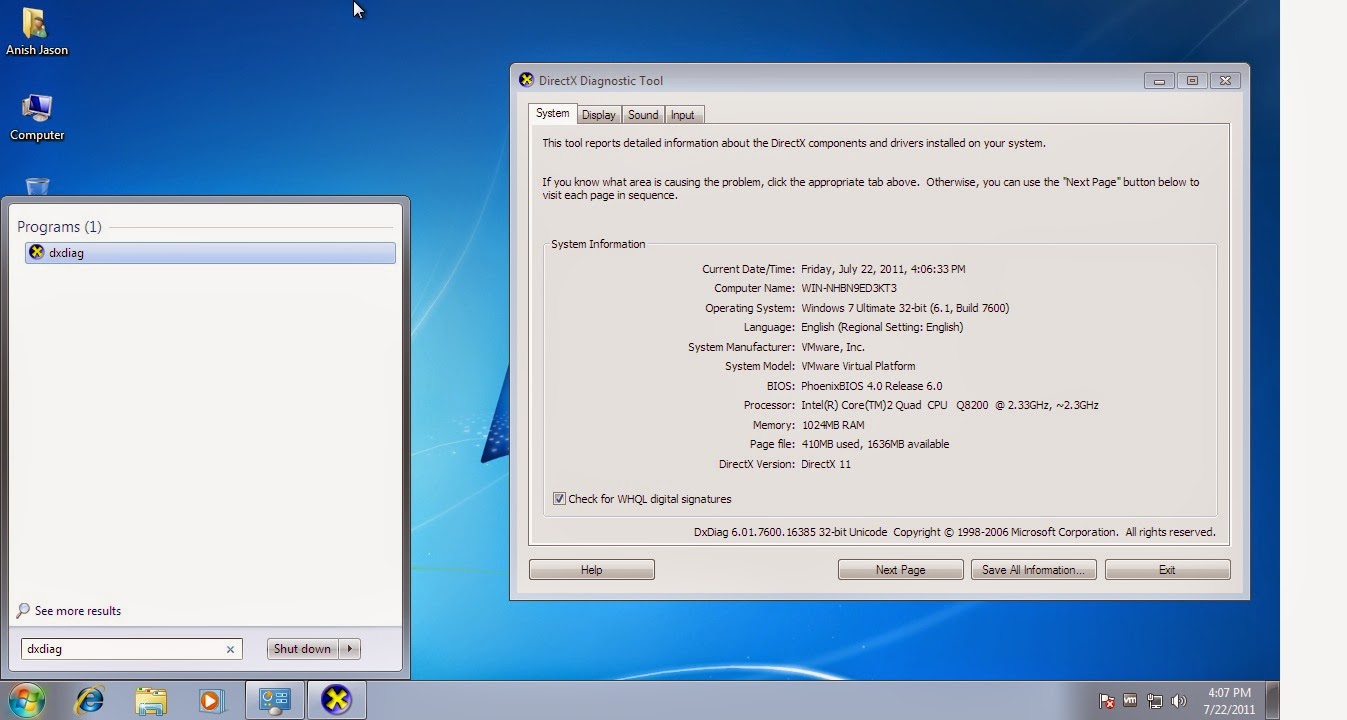Maximize the DirectX Diagnostic Tool window
1347x720 pixels.
click(1192, 81)
